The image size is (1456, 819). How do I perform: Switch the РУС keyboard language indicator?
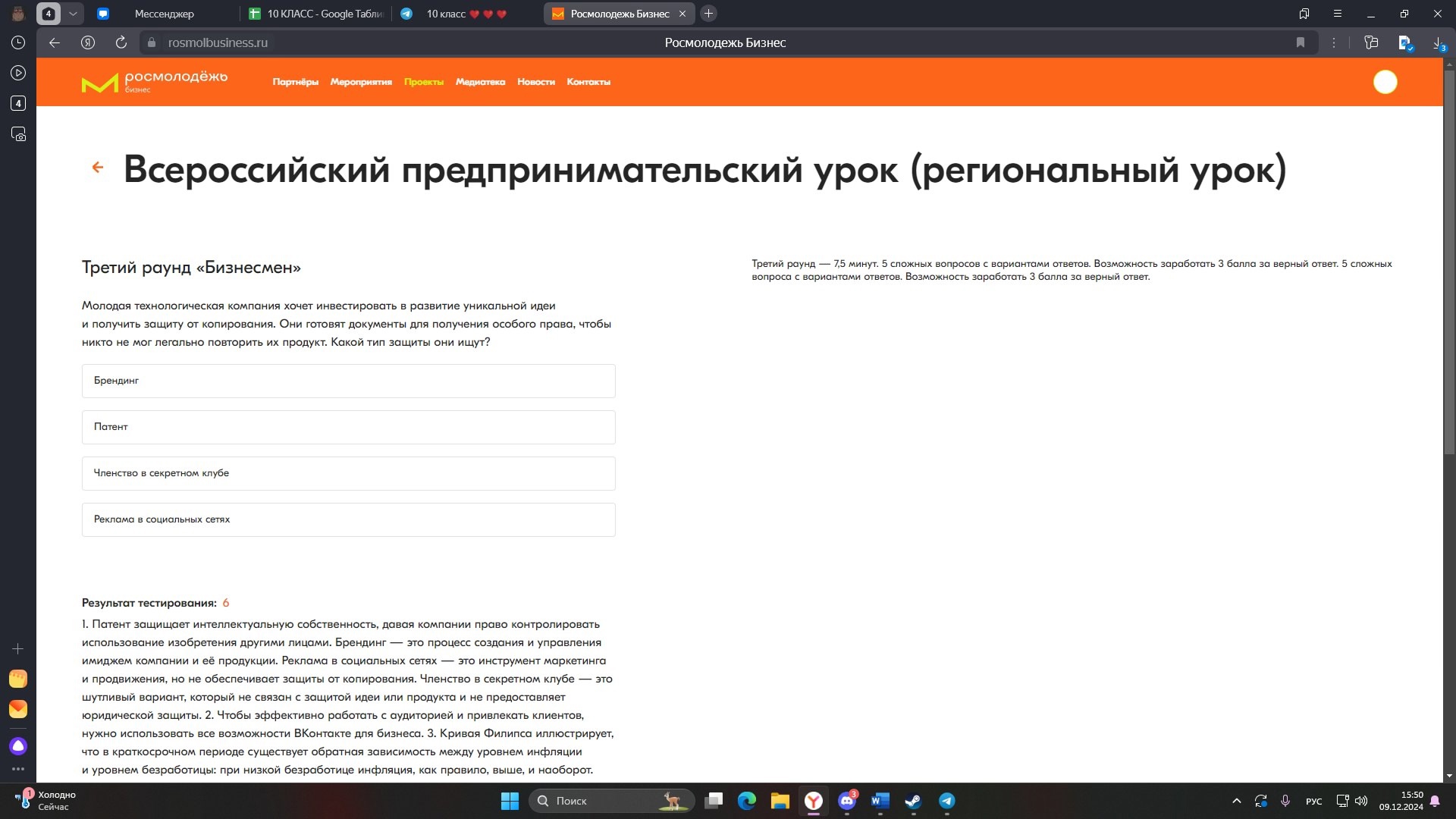(1313, 802)
